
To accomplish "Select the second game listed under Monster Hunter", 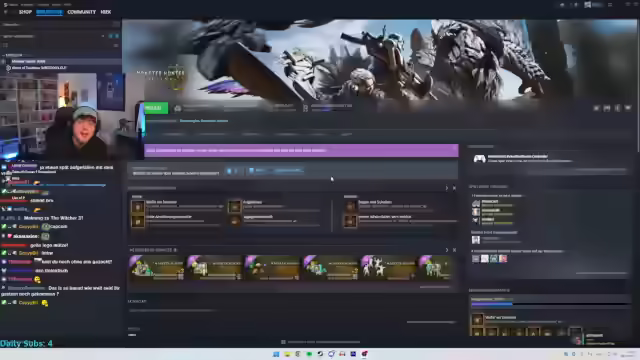I will [x=39, y=68].
